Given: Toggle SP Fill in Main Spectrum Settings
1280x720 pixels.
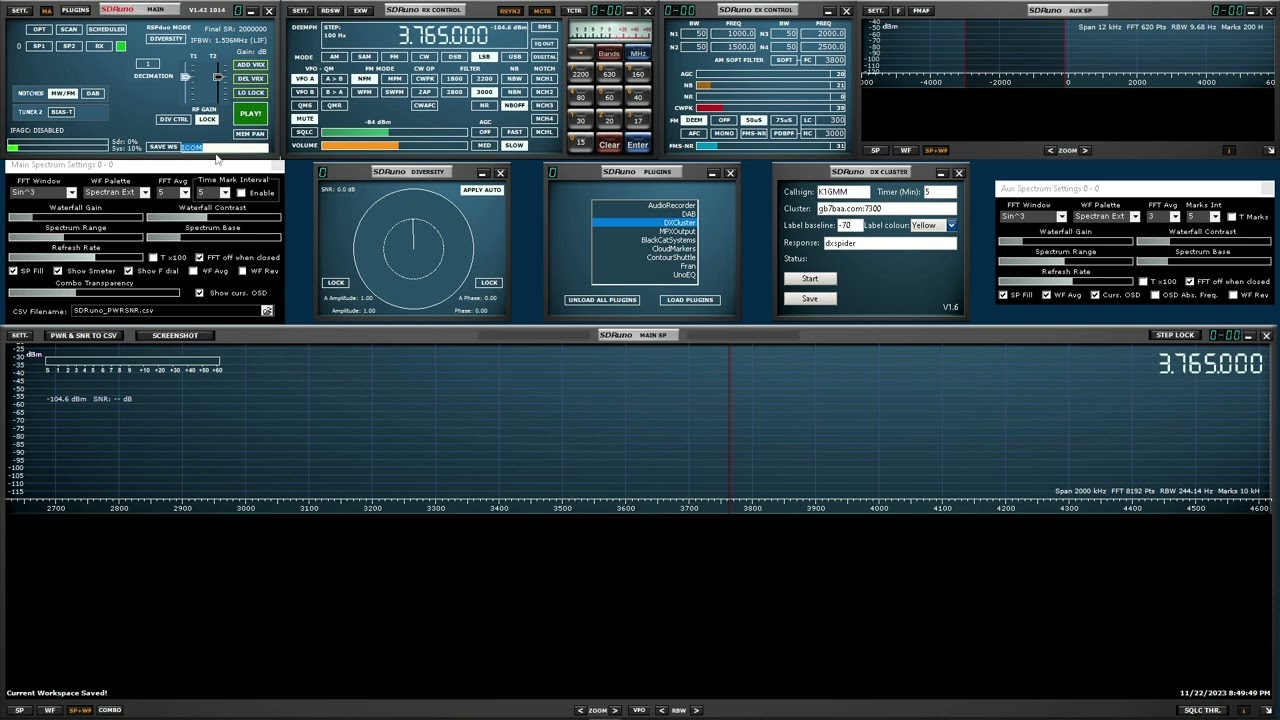Looking at the screenshot, I should click(13, 271).
